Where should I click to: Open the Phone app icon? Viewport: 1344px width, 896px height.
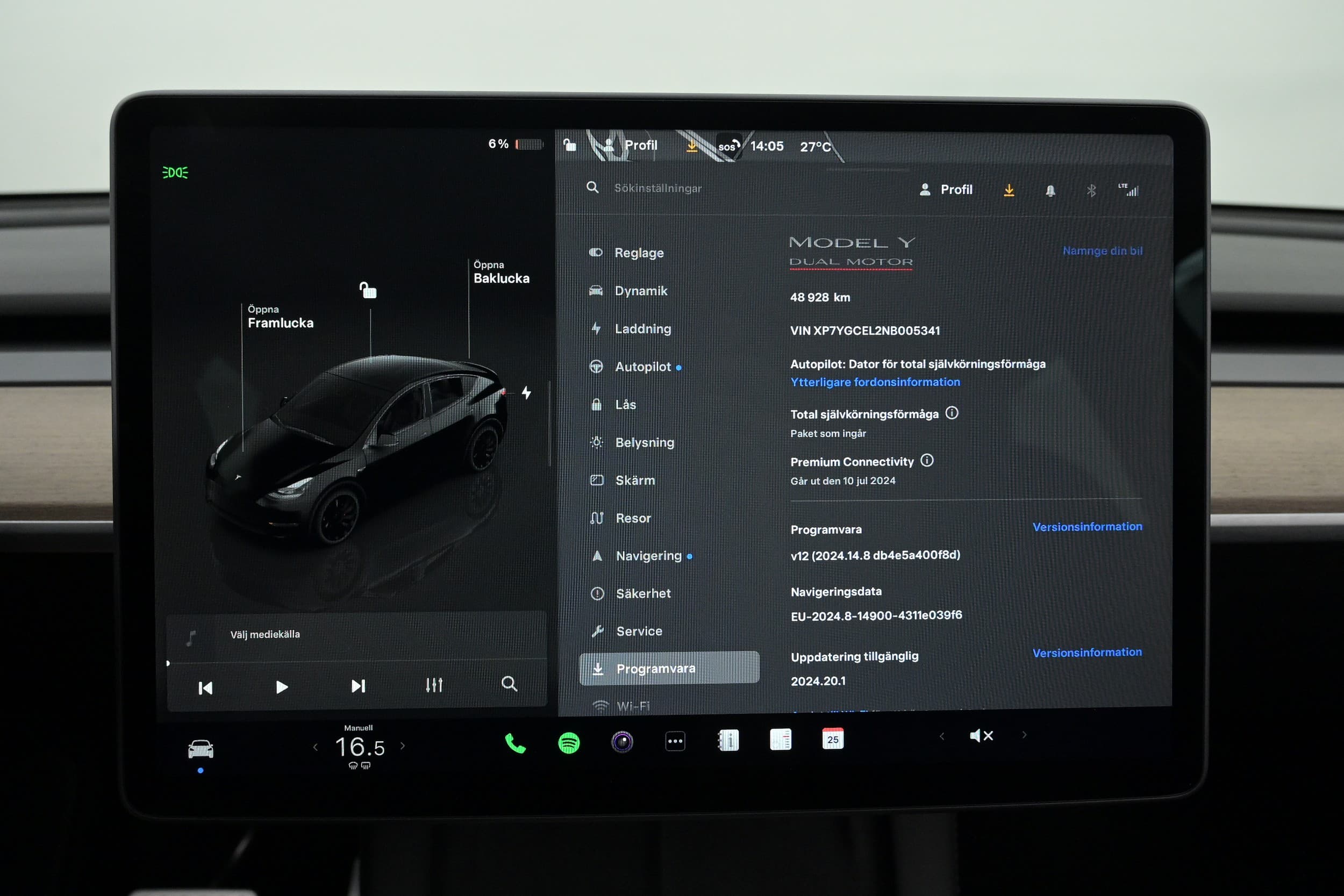pyautogui.click(x=515, y=743)
